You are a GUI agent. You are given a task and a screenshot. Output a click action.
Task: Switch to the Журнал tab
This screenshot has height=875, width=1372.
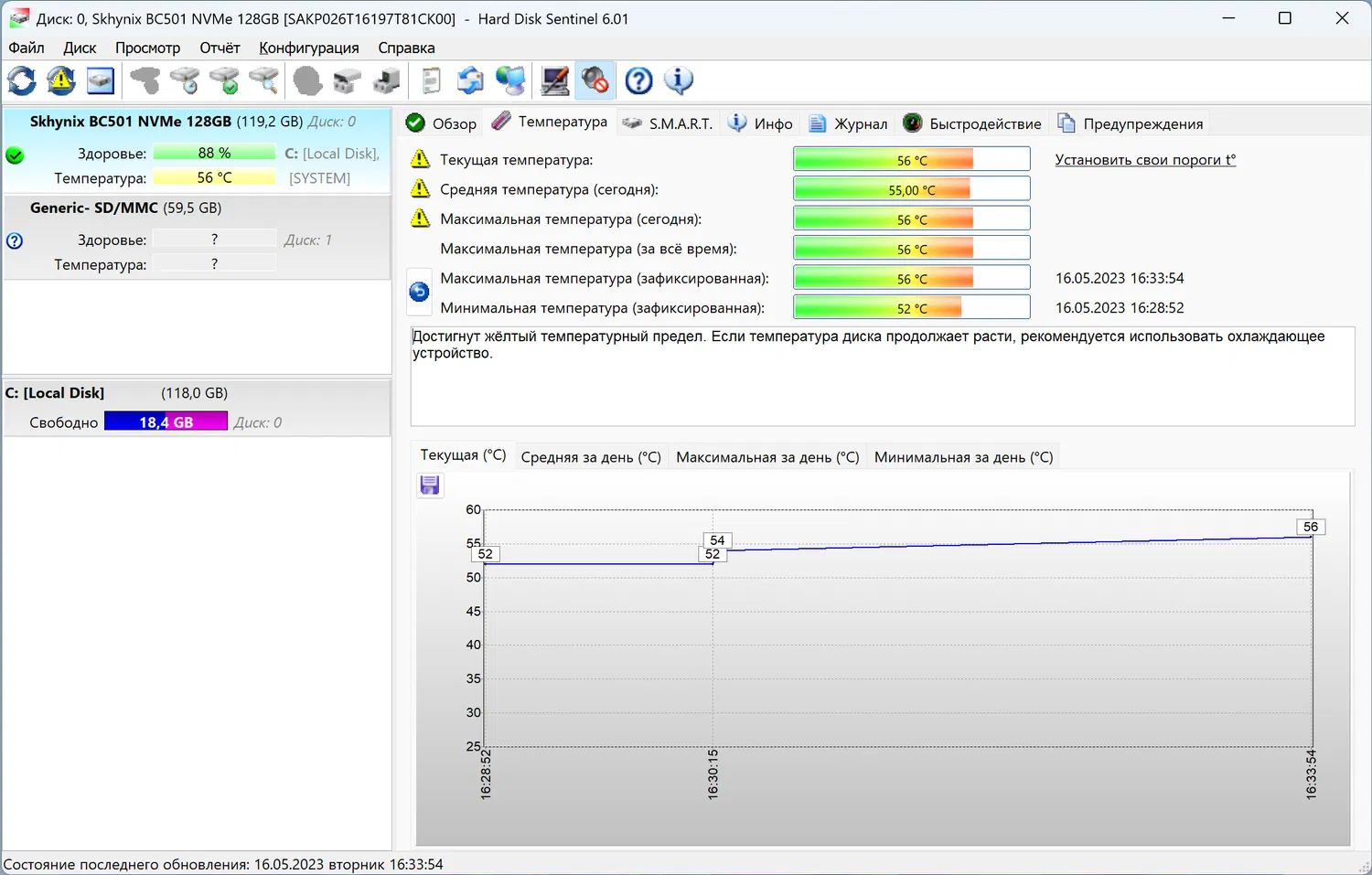[x=849, y=123]
